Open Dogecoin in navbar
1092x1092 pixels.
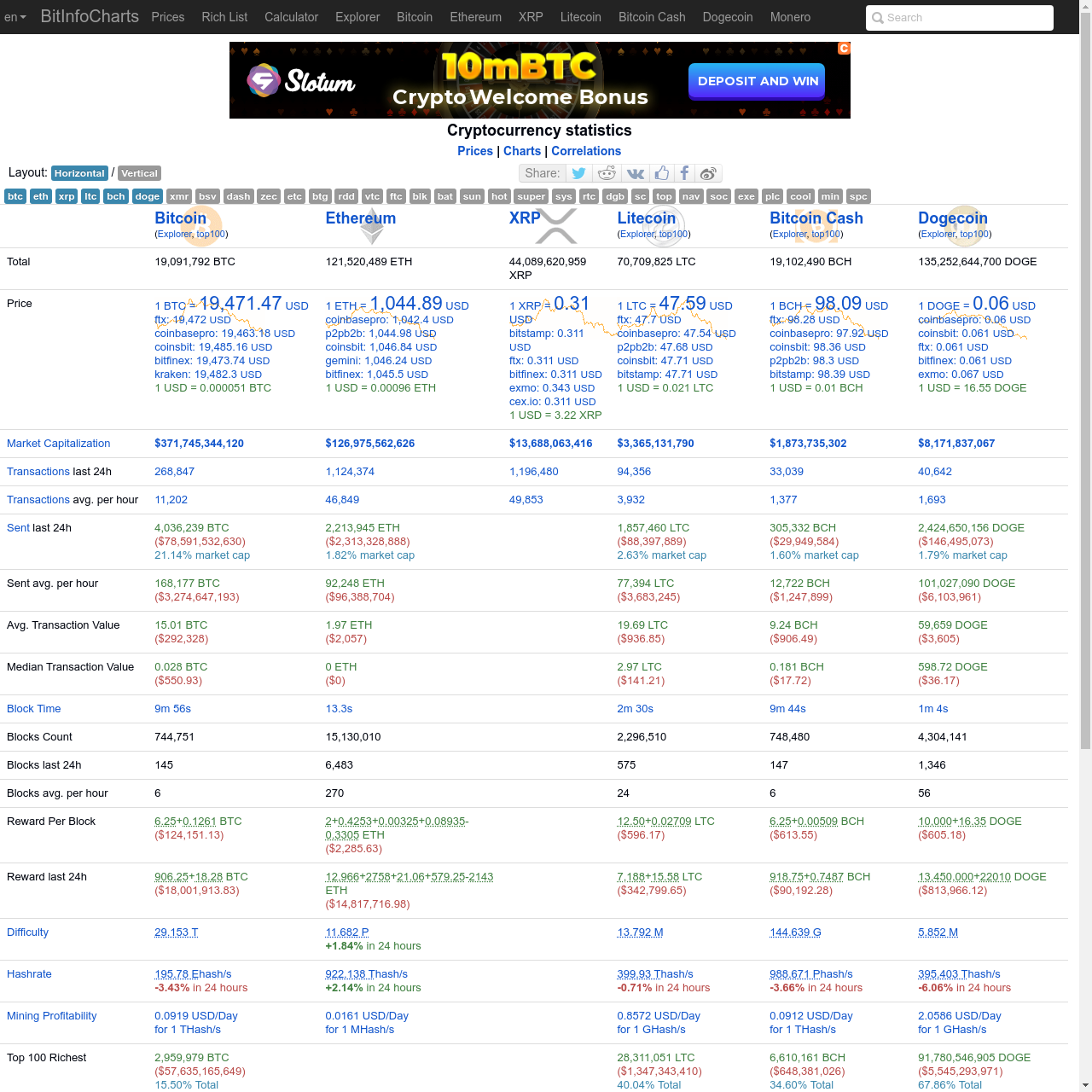728,17
